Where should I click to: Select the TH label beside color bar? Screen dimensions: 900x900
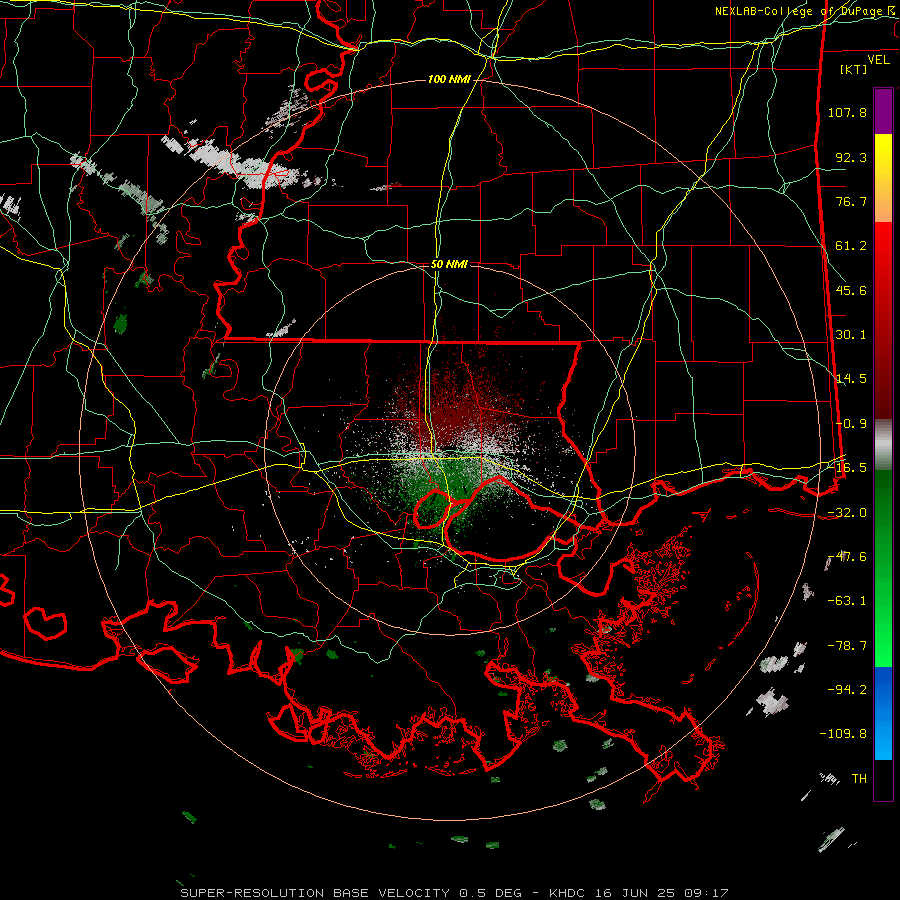point(859,778)
